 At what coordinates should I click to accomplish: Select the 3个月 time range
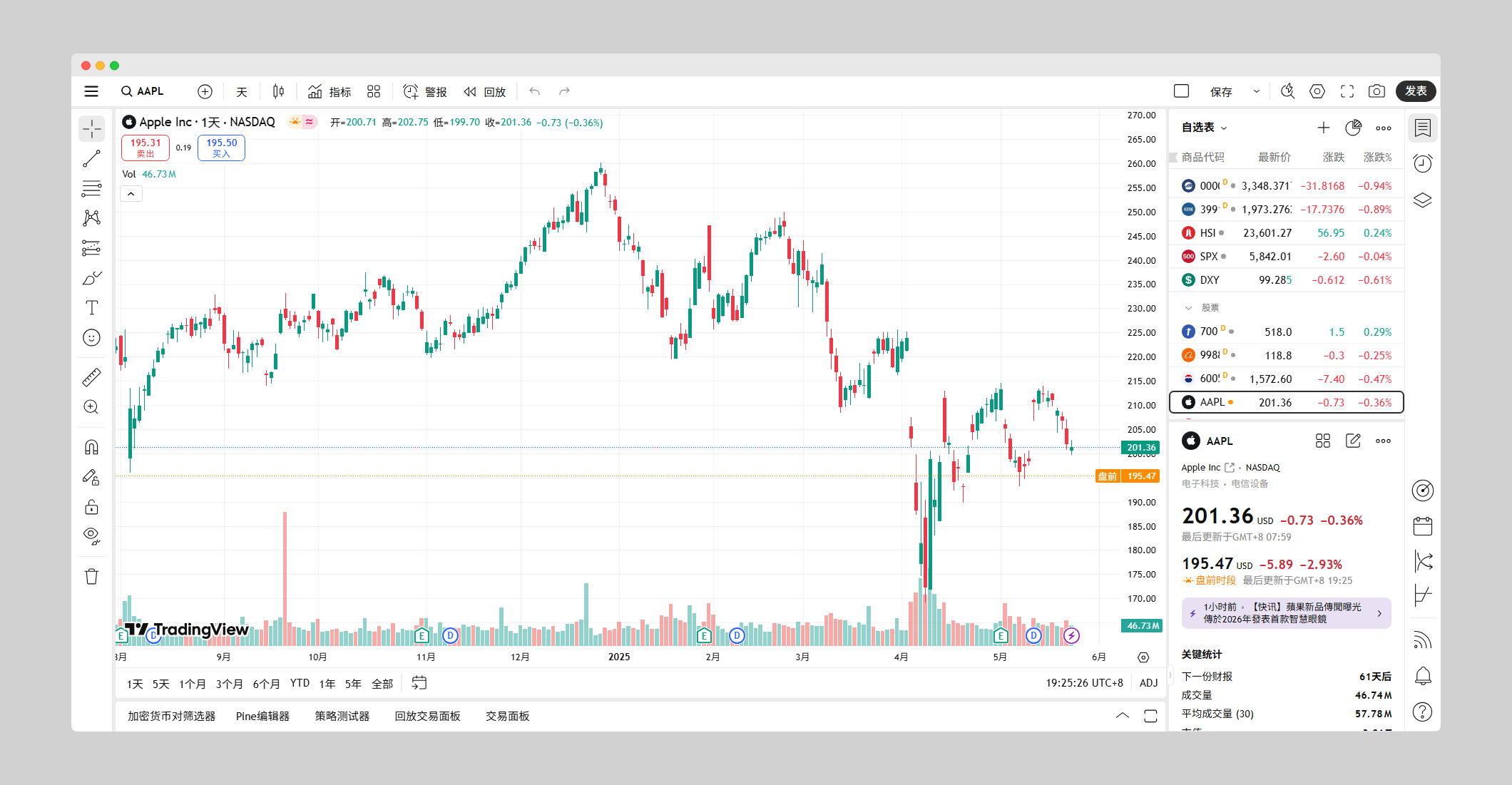coord(229,684)
